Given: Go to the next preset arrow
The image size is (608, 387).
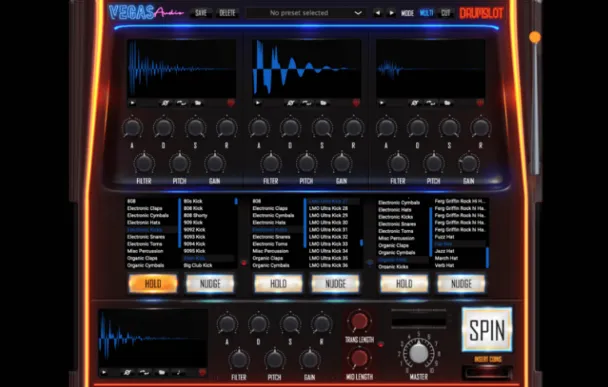Looking at the screenshot, I should [391, 13].
